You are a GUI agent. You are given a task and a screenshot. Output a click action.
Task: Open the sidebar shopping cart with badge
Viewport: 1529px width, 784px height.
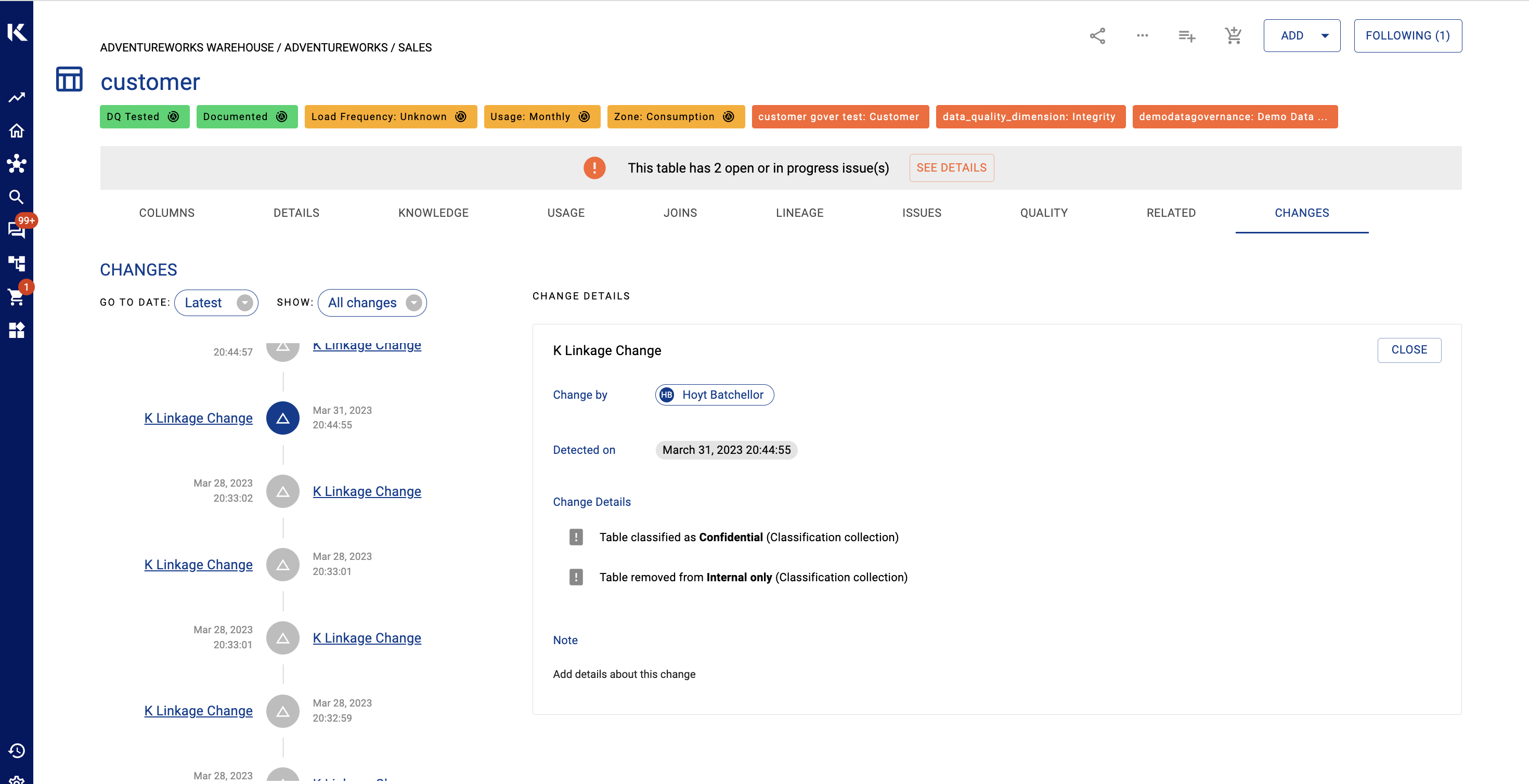click(17, 296)
